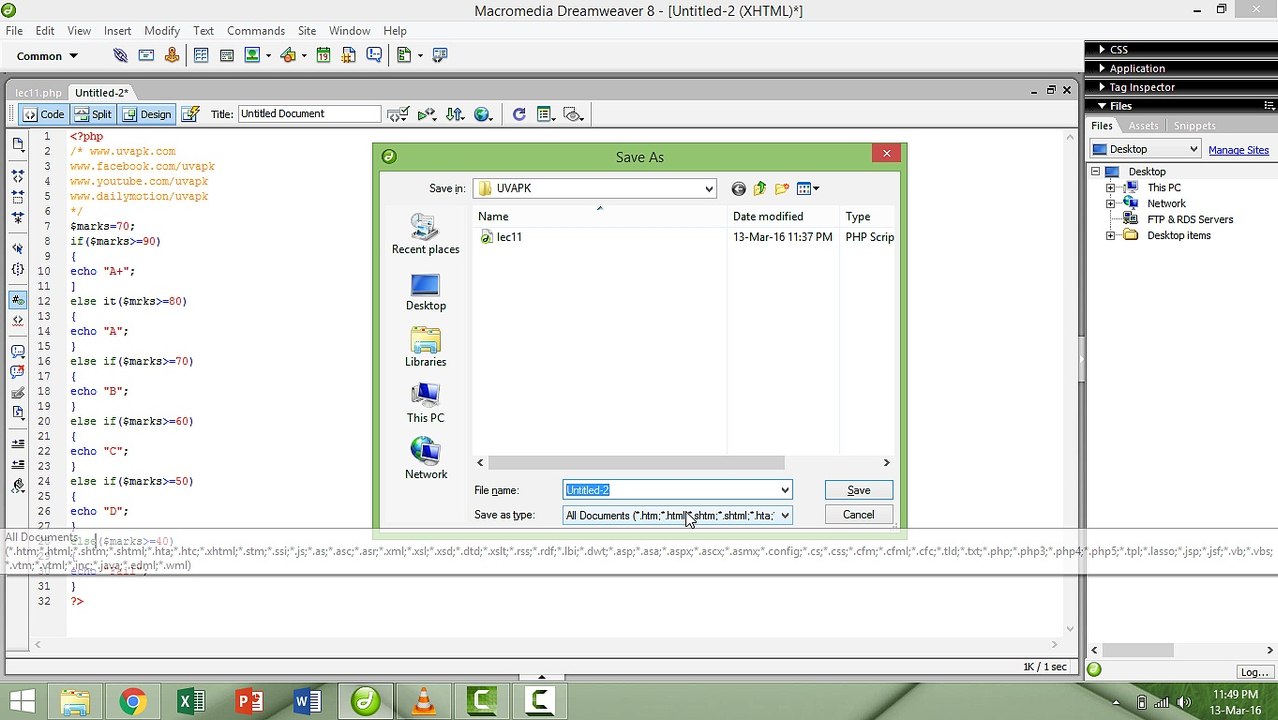Screen dimensions: 1278x720
Task: Insert a Date with the calendar icon
Action: (323, 55)
